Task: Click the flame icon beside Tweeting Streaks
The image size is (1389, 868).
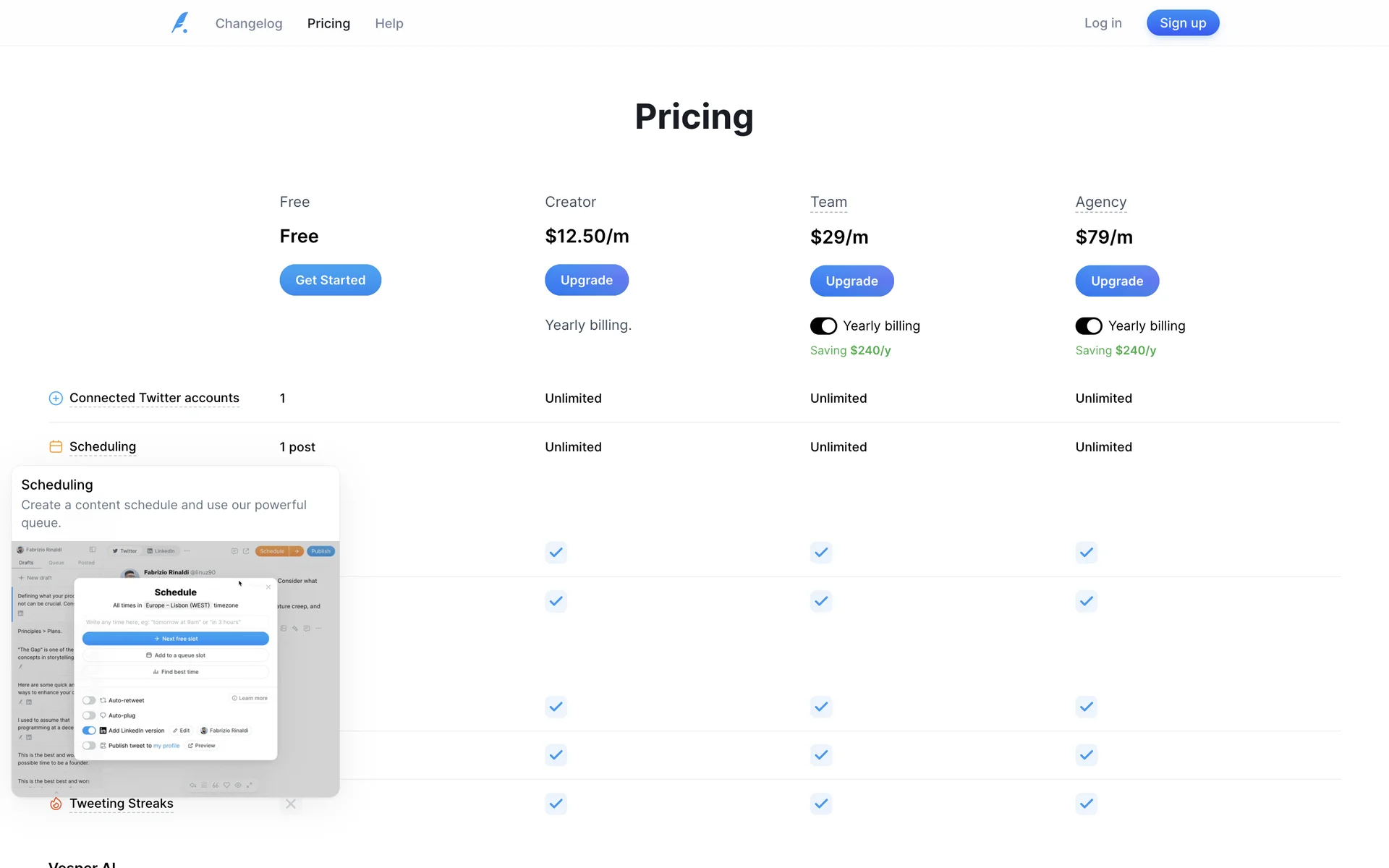Action: pos(56,804)
